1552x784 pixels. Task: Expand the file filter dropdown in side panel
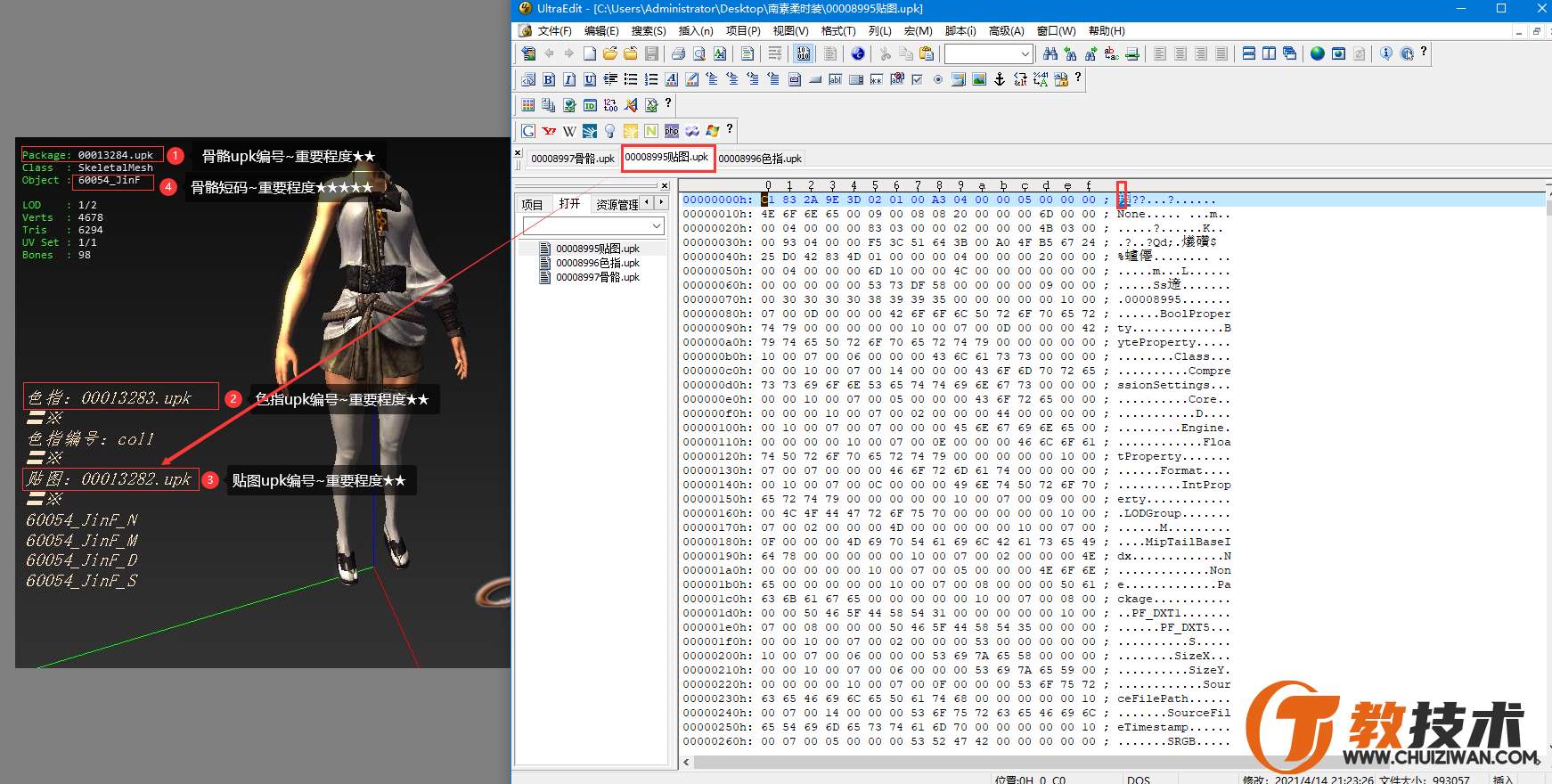click(x=657, y=226)
